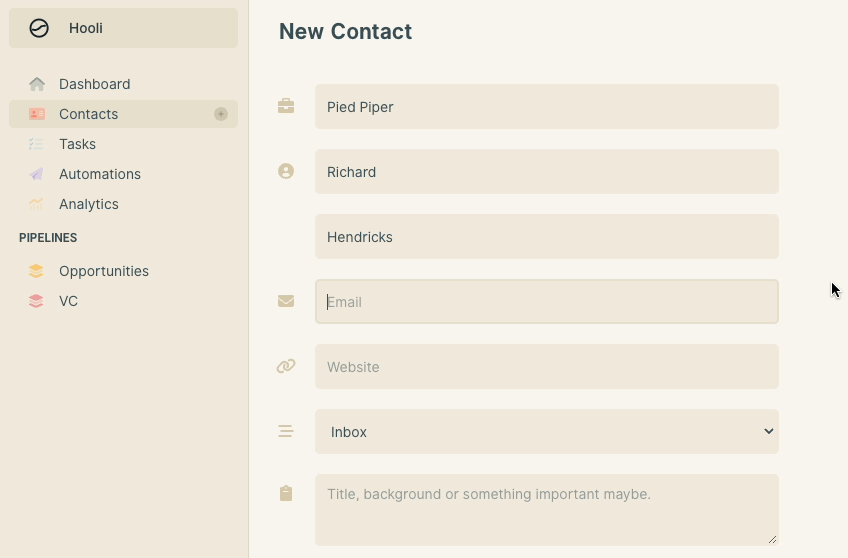Click the Tasks checklist icon
This screenshot has width=848, height=558.
[36, 144]
